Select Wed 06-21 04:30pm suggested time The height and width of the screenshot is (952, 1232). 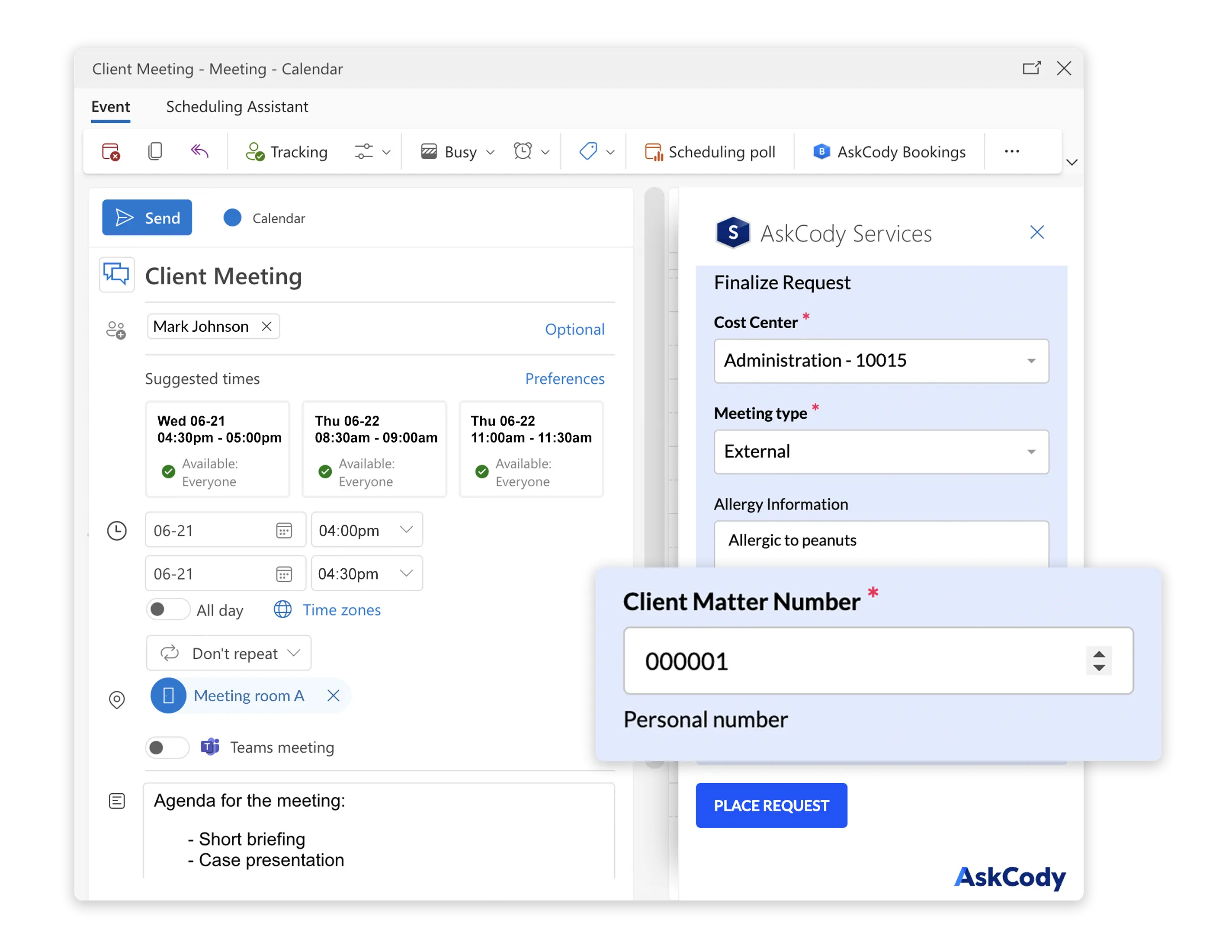point(218,449)
